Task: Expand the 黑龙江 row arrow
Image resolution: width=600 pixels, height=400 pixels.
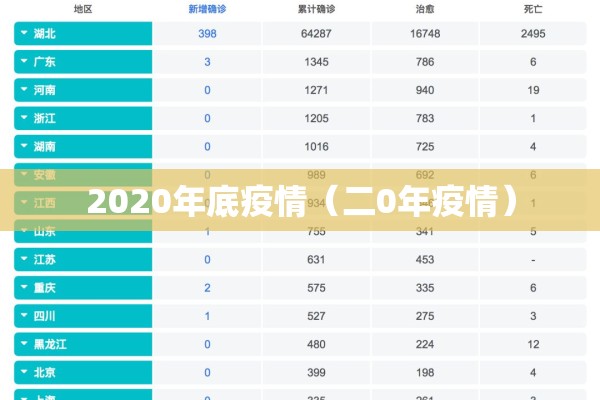Action: click(24, 344)
